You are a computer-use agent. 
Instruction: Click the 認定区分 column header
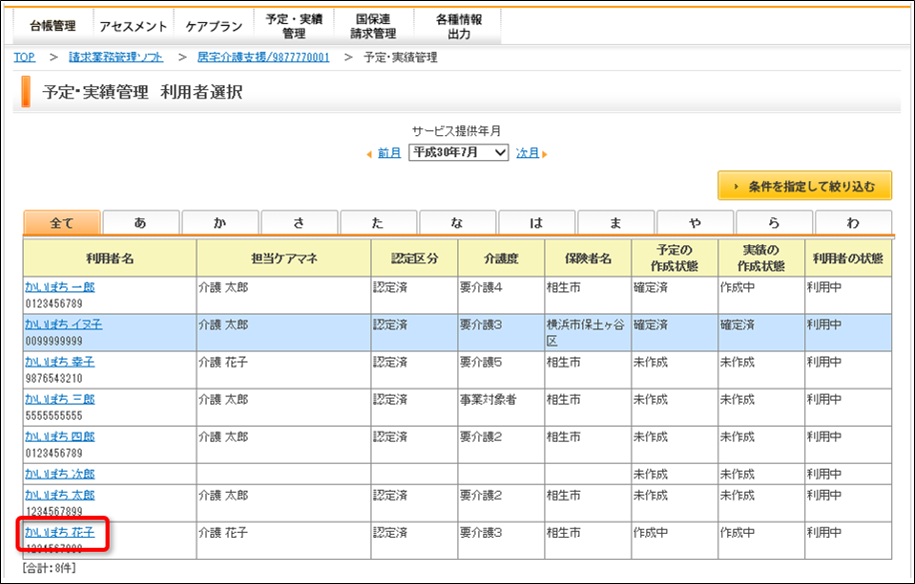[x=414, y=258]
